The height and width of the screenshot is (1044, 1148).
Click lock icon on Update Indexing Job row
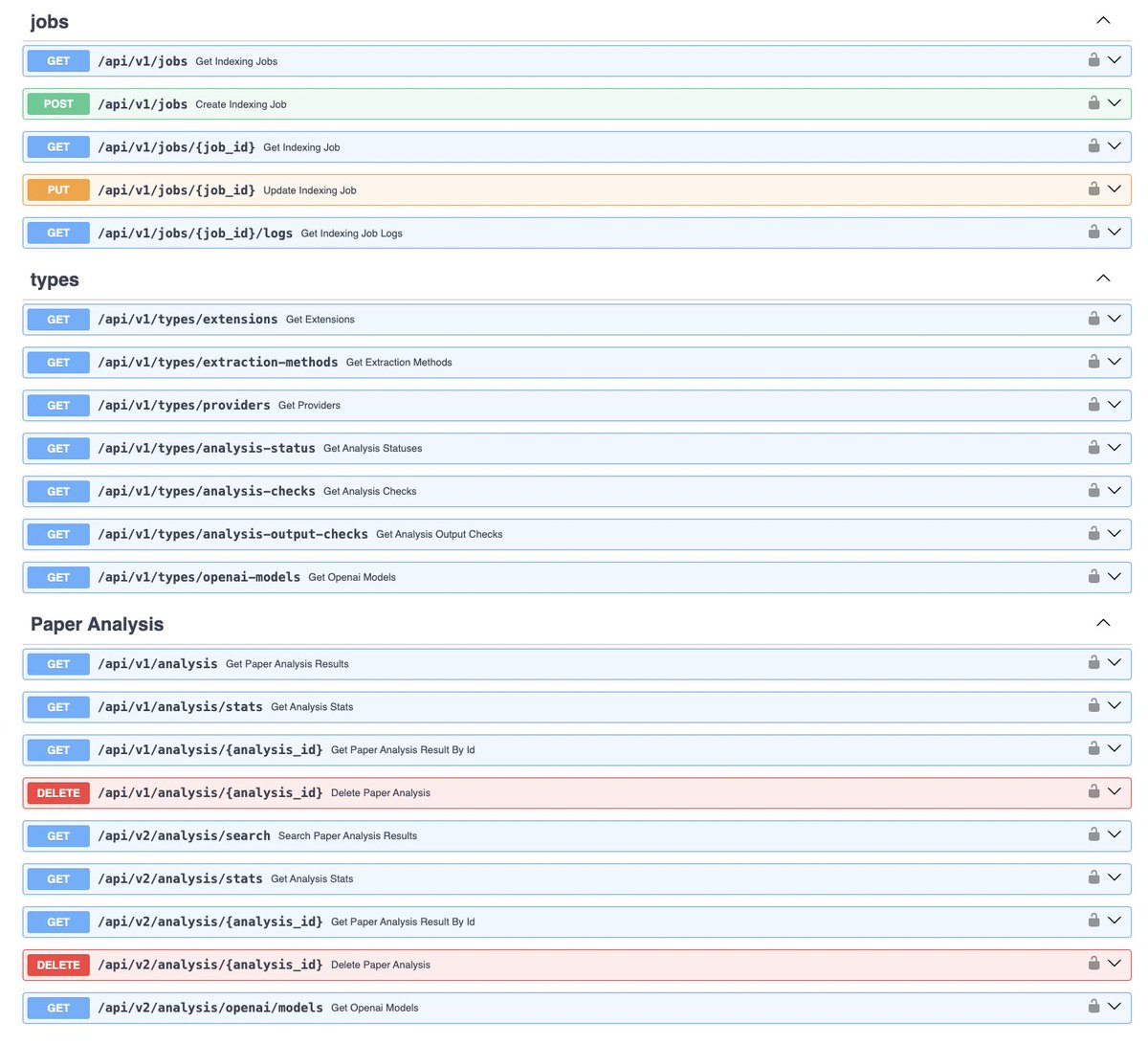tap(1093, 189)
